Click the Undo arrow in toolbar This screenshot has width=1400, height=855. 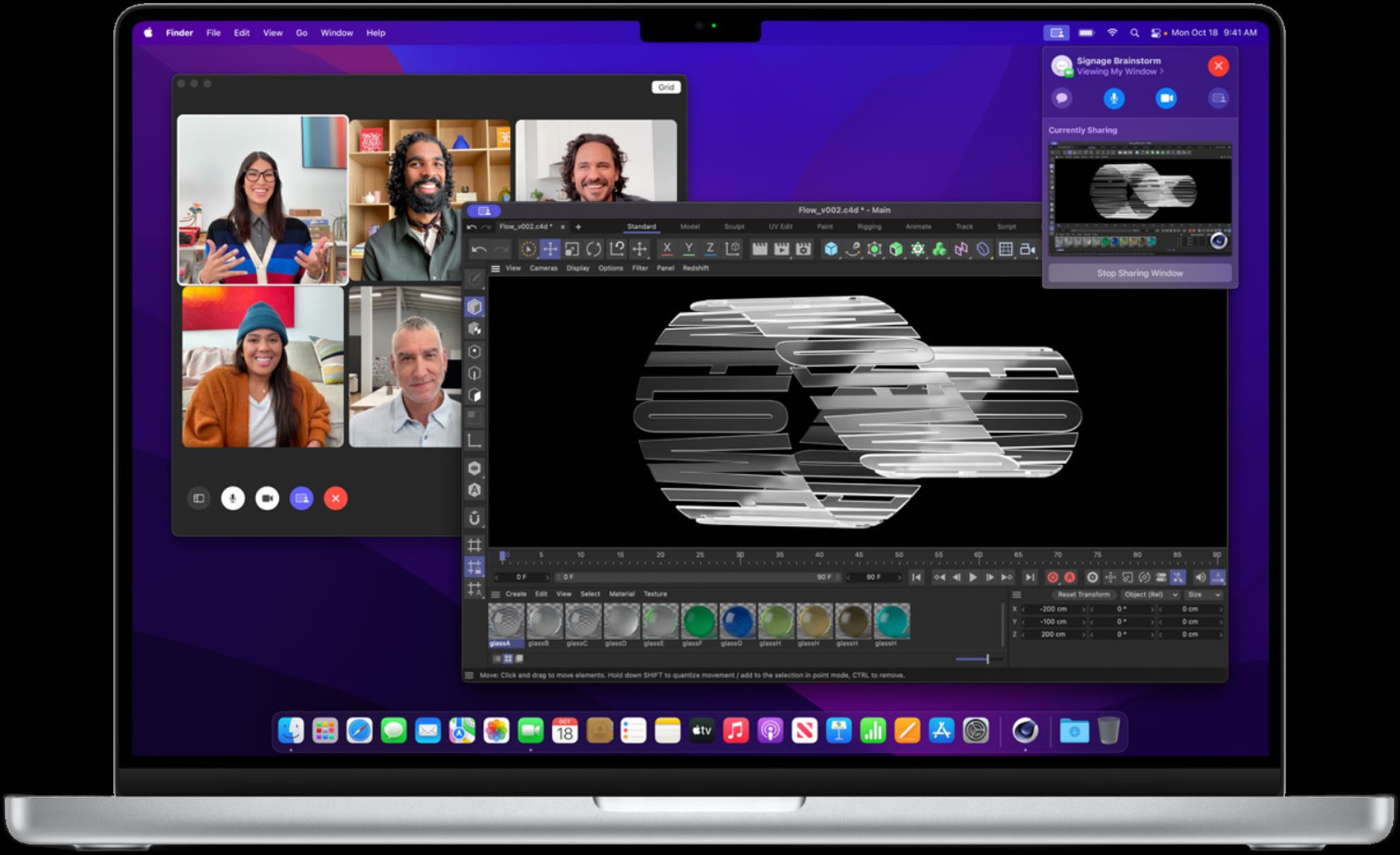[478, 249]
